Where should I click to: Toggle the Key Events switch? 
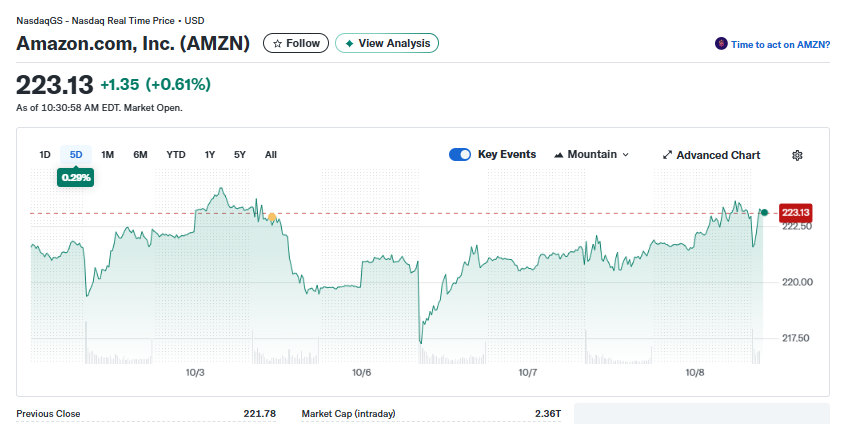460,155
